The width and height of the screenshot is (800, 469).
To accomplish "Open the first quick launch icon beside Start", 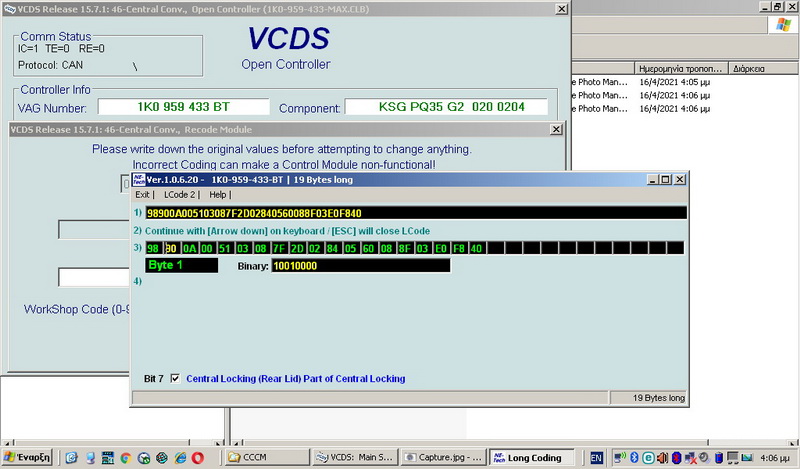I will pos(71,458).
